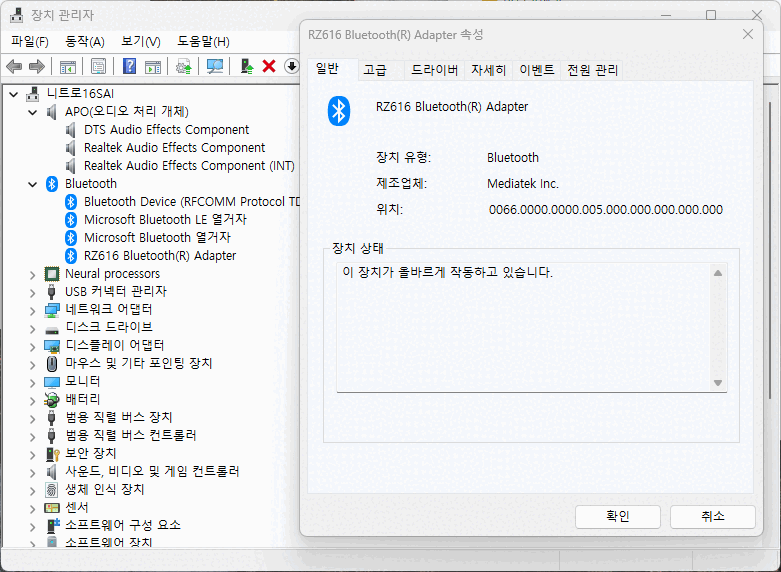Image resolution: width=781 pixels, height=572 pixels.
Task: Open the 동작(A) menu
Action: click(x=84, y=41)
